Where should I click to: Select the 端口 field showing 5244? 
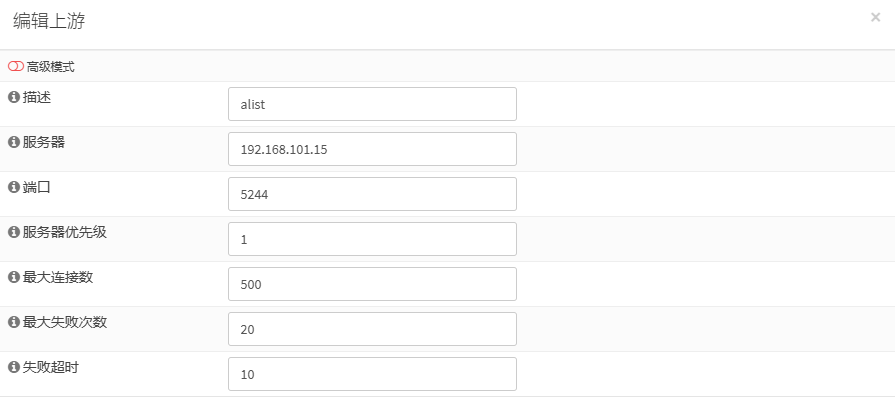point(372,194)
